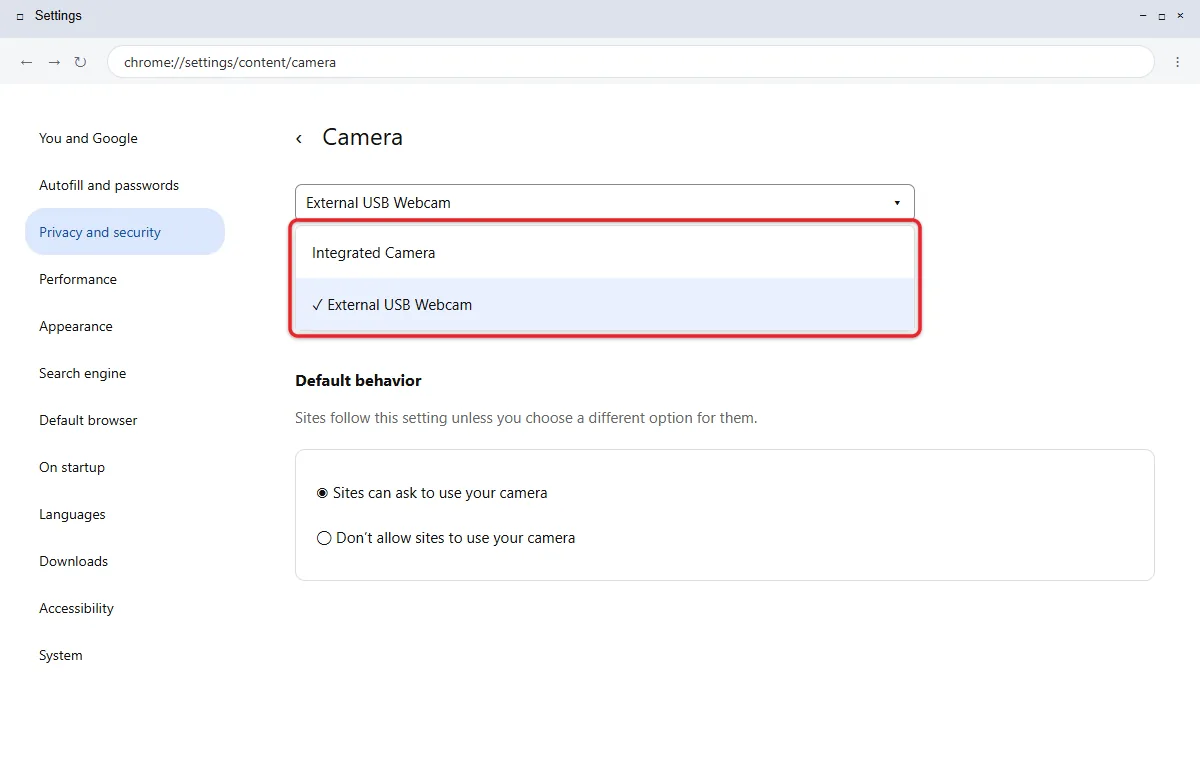Click the Settings window icon in title bar
1200x760 pixels.
tap(20, 17)
